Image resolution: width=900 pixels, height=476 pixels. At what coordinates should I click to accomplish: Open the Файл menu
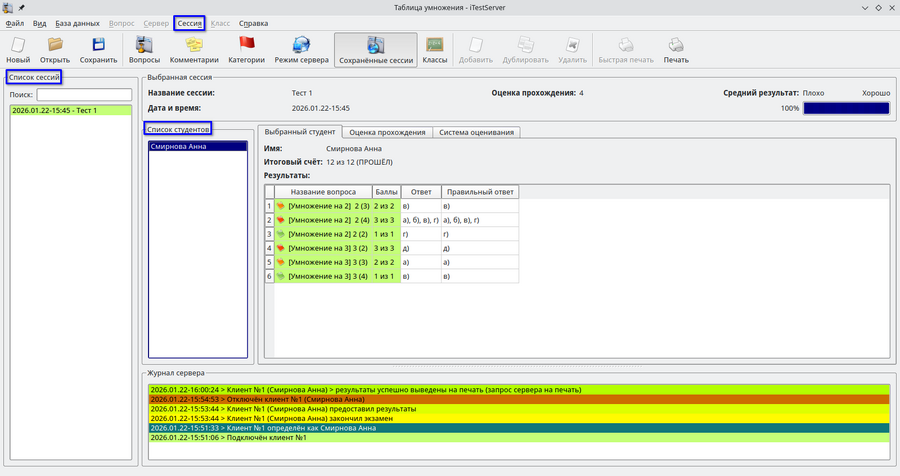(x=15, y=22)
